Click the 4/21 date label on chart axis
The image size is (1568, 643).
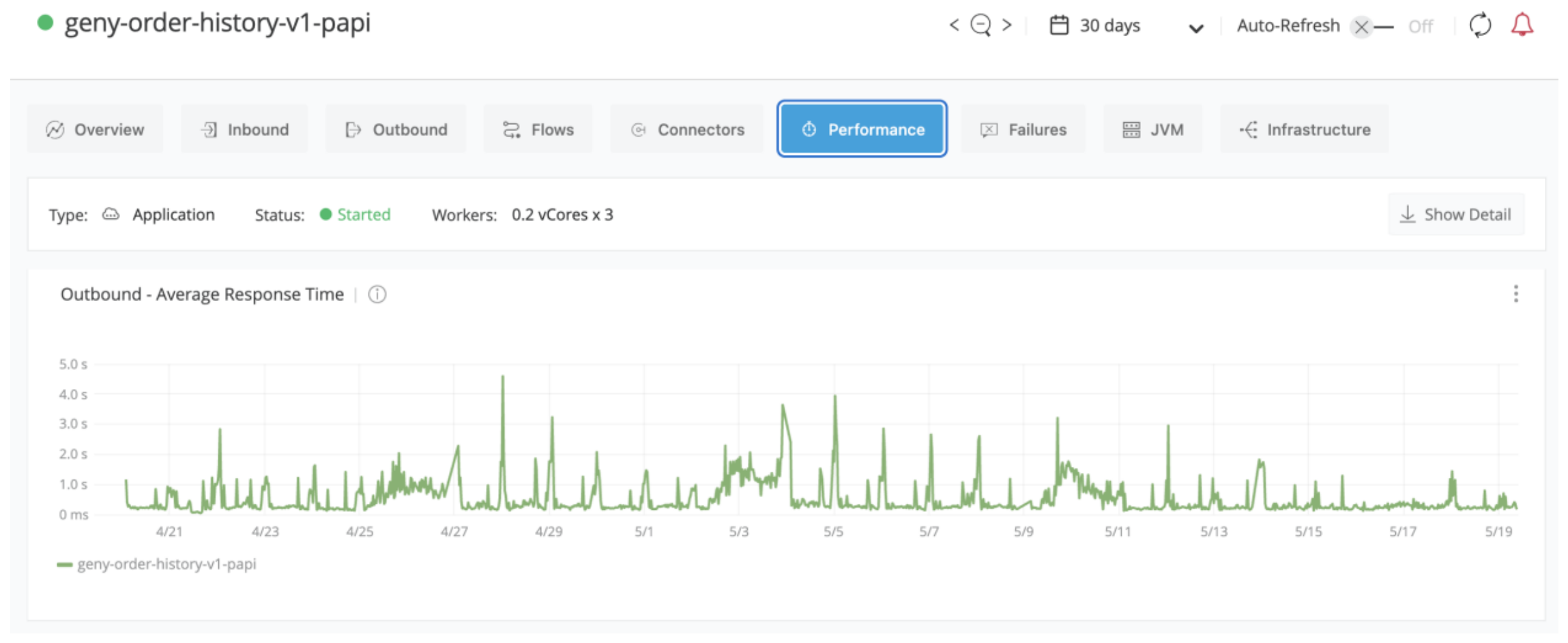pos(169,531)
